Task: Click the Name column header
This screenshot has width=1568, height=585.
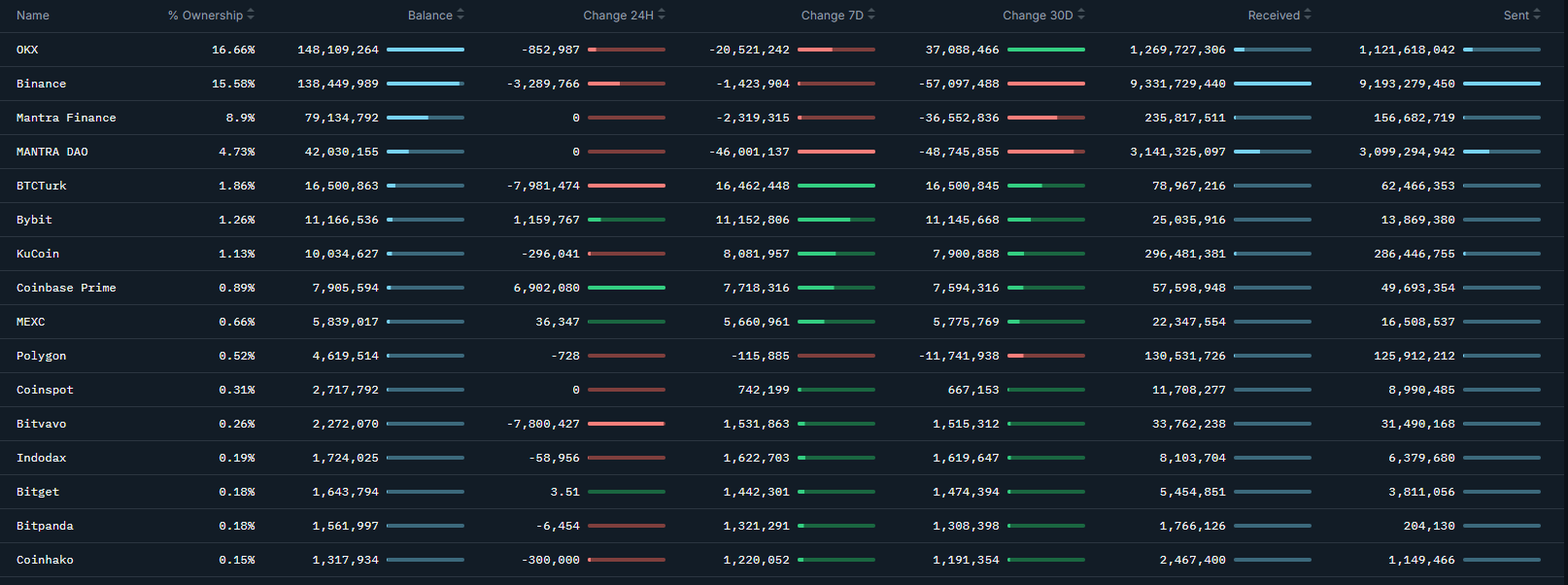Action: [x=33, y=16]
